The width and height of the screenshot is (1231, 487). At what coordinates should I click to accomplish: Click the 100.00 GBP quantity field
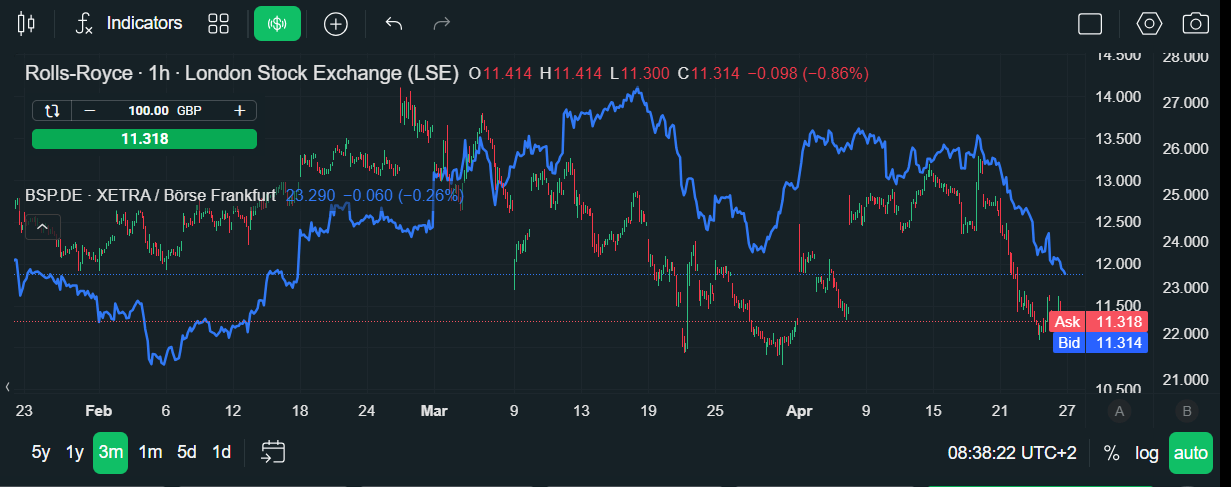pyautogui.click(x=164, y=111)
